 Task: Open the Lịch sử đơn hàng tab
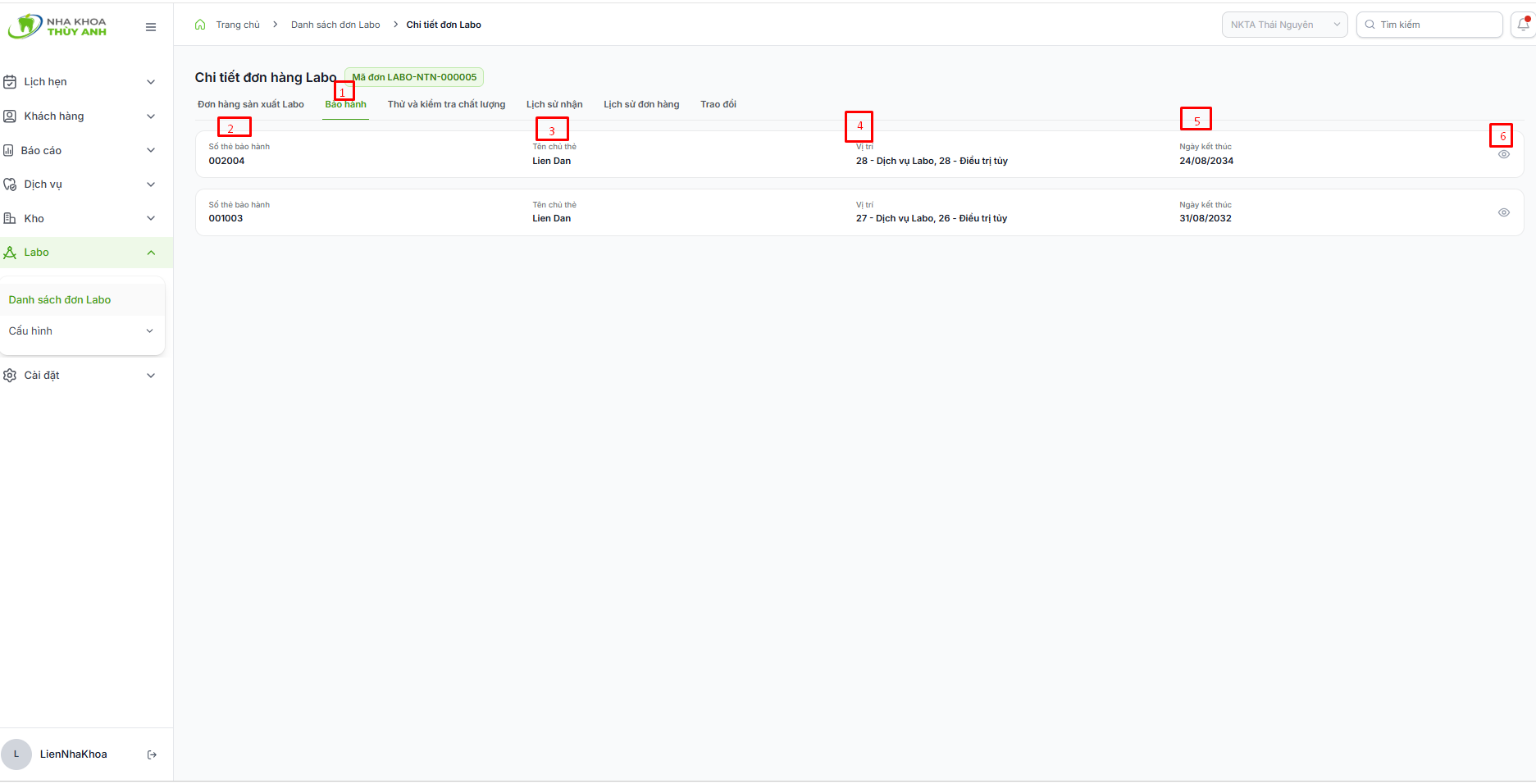tap(641, 104)
